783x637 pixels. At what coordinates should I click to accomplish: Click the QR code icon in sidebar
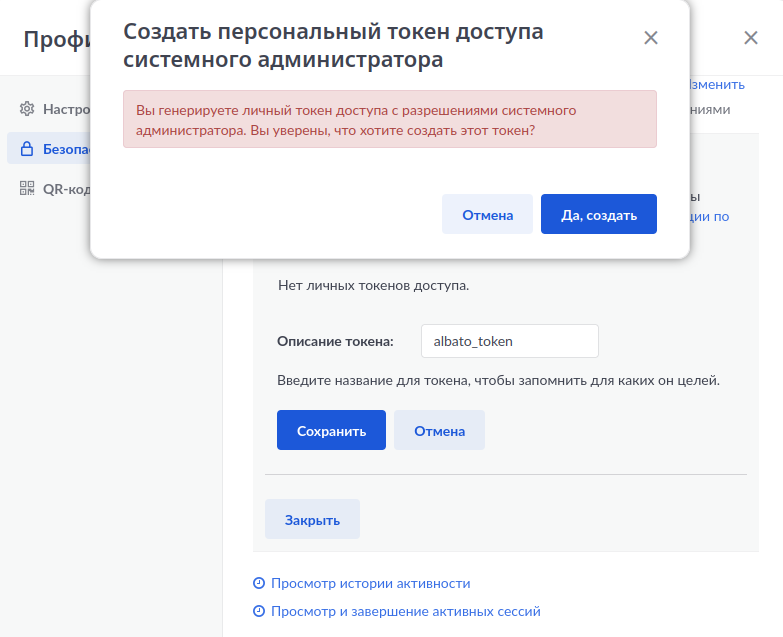point(27,189)
